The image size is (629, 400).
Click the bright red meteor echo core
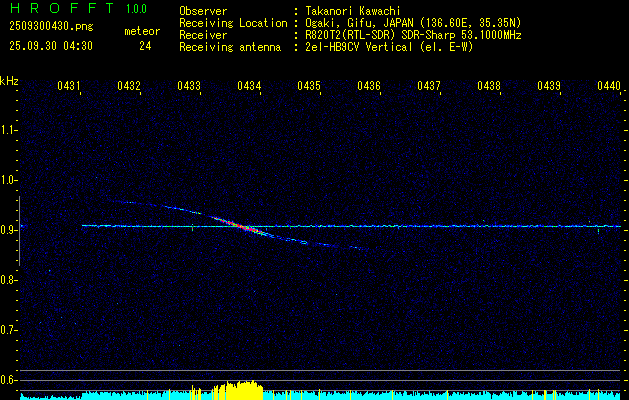pyautogui.click(x=237, y=225)
